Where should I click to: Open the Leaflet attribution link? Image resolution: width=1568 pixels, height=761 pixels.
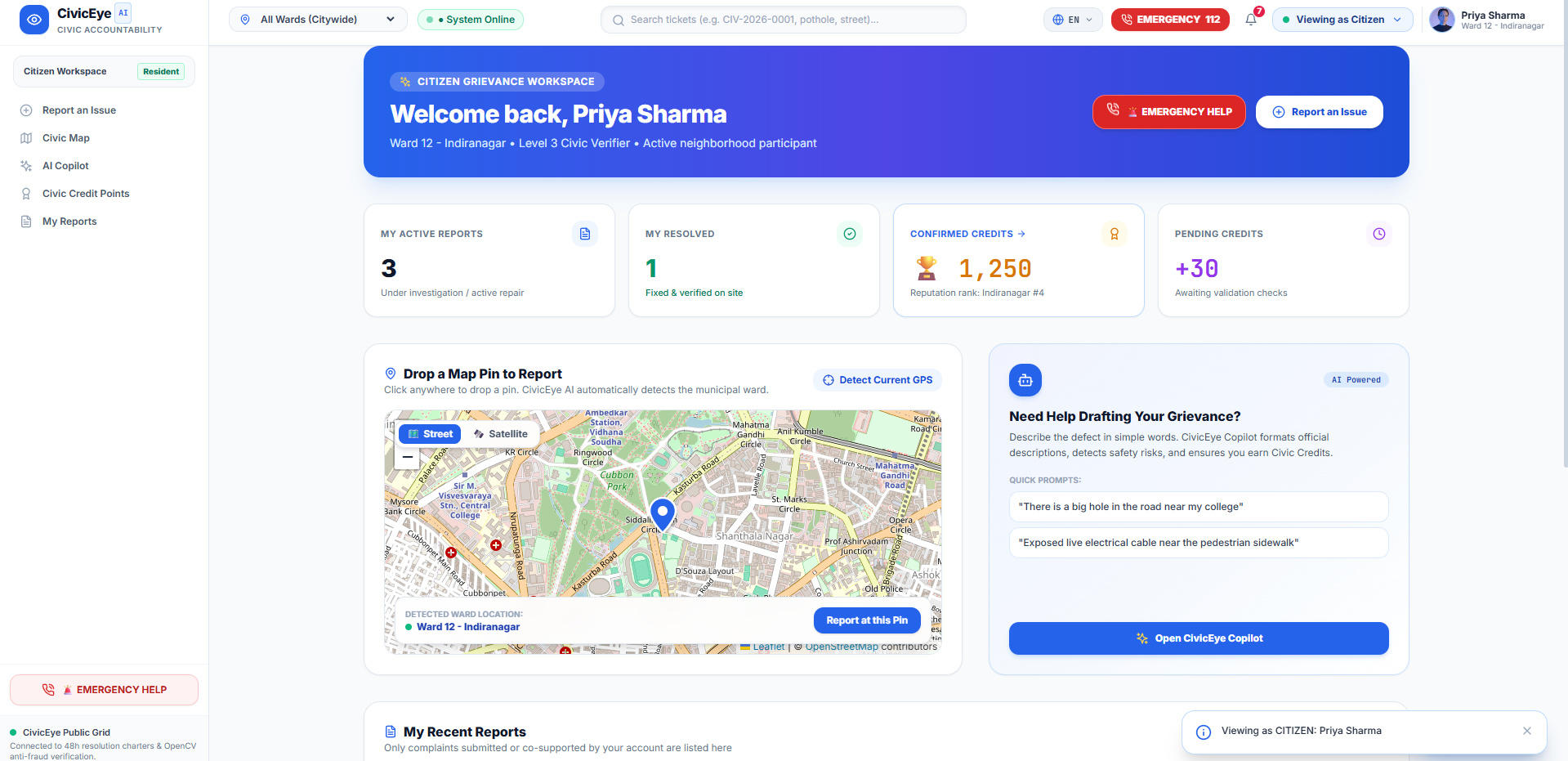tap(768, 647)
